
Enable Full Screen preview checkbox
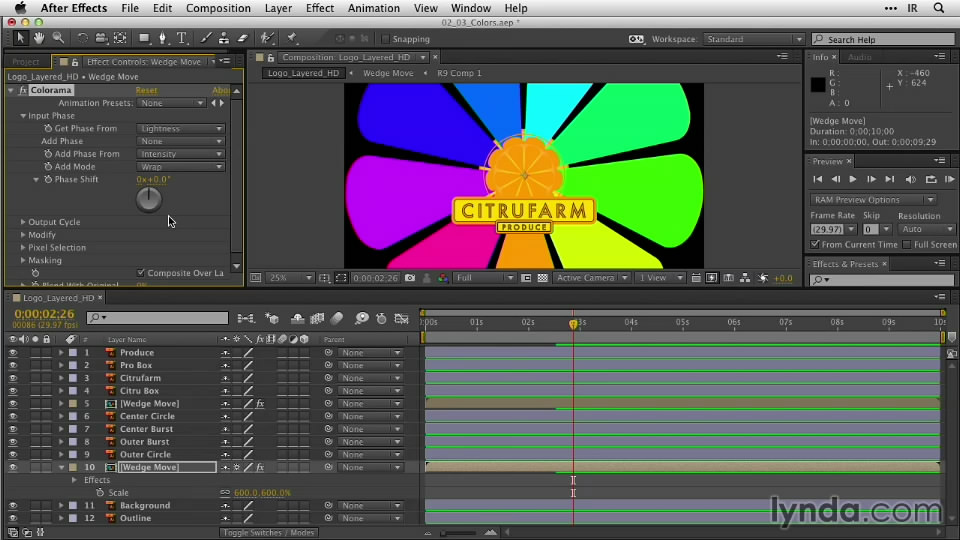click(x=907, y=244)
